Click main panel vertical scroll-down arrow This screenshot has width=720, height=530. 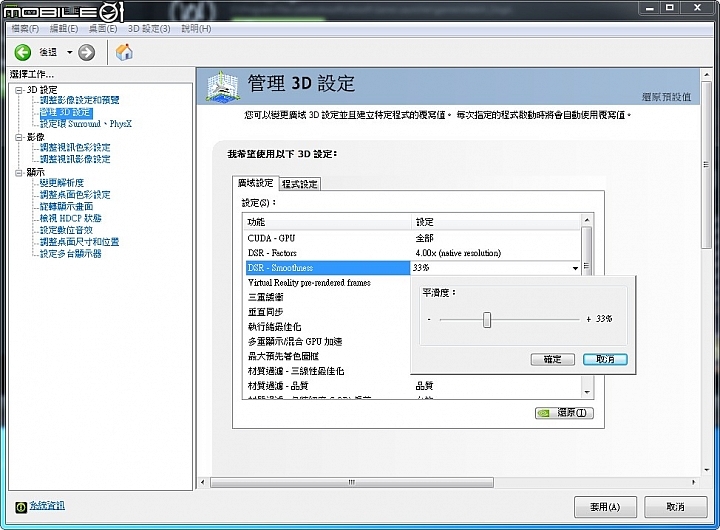coord(706,470)
